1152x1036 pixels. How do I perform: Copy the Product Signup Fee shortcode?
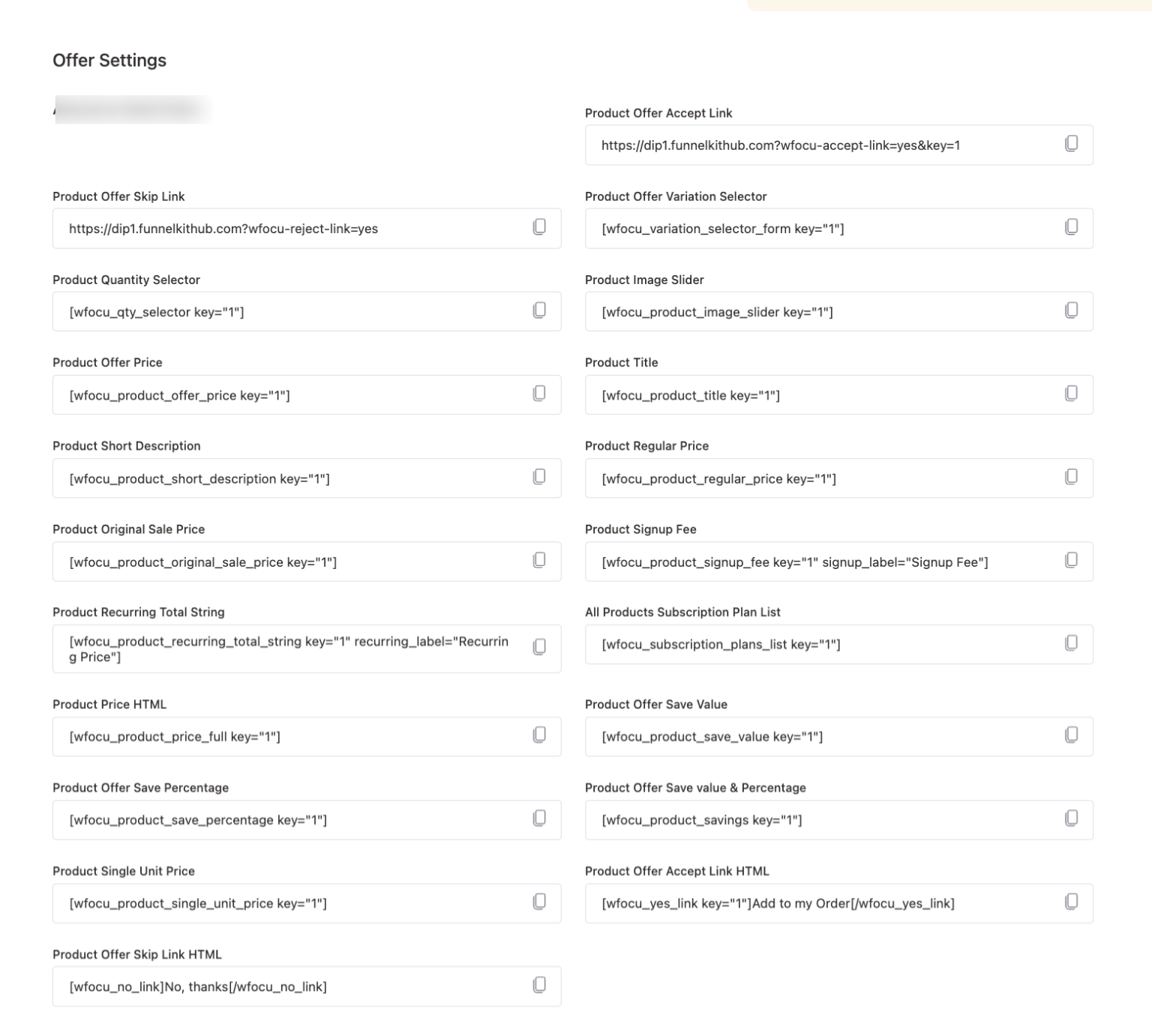pos(1071,560)
